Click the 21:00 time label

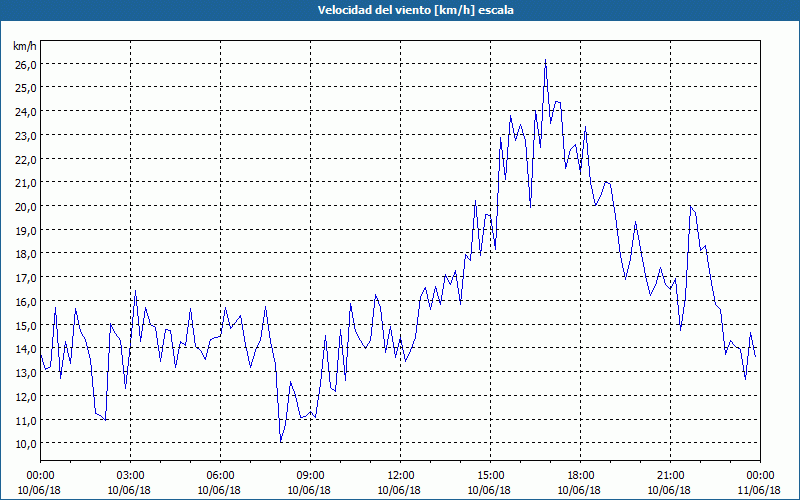(670, 476)
